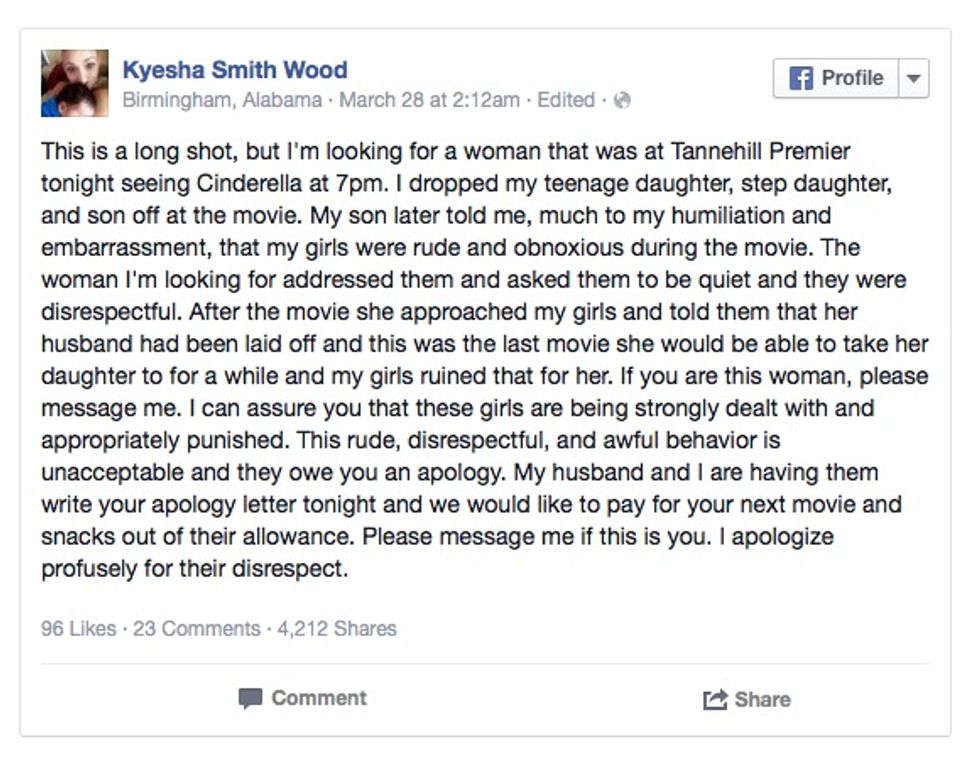This screenshot has height=762, width=980.
Task: Expand the 23 Comments link
Action: coord(196,629)
